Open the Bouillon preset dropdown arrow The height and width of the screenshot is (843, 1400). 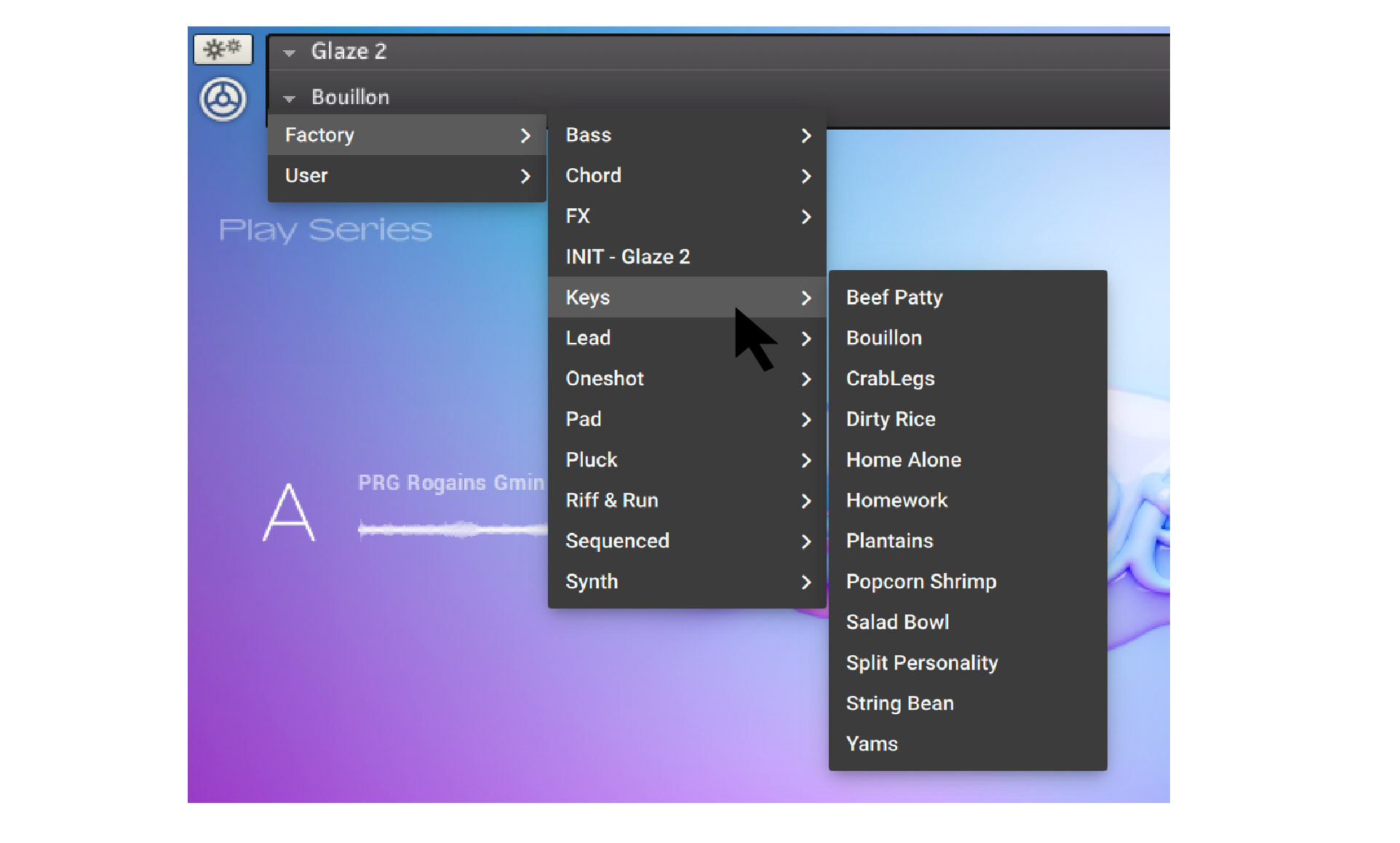click(x=289, y=97)
